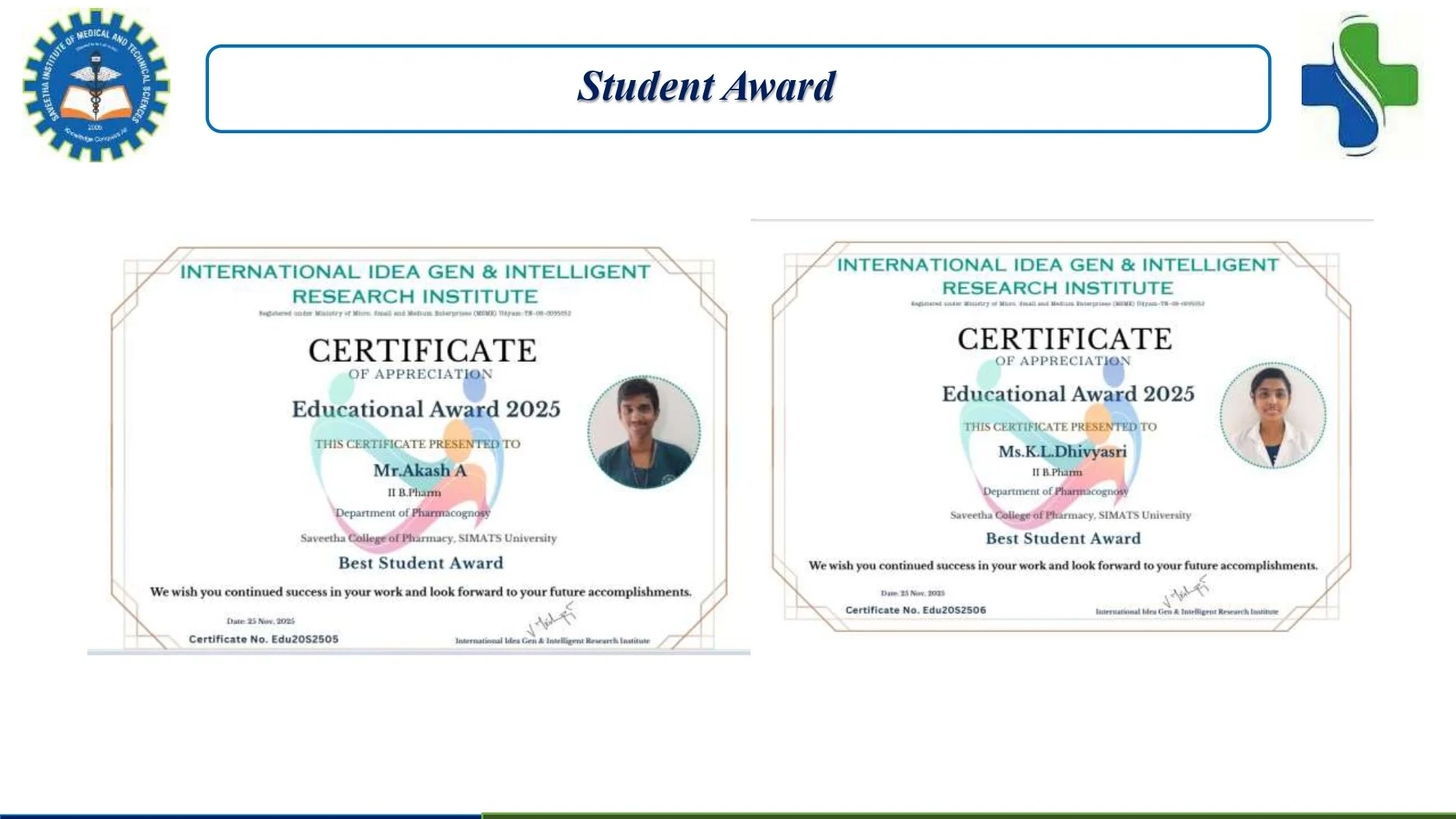This screenshot has height=819, width=1456.
Task: Click the left certificate's institute name header
Action: [x=415, y=284]
